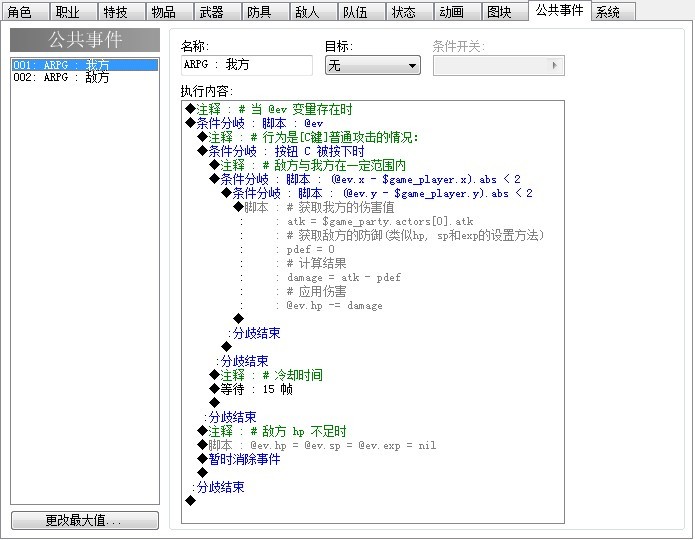The image size is (695, 540).
Task: Select condition line with @ev.y - $game_player.y
Action: (377, 193)
